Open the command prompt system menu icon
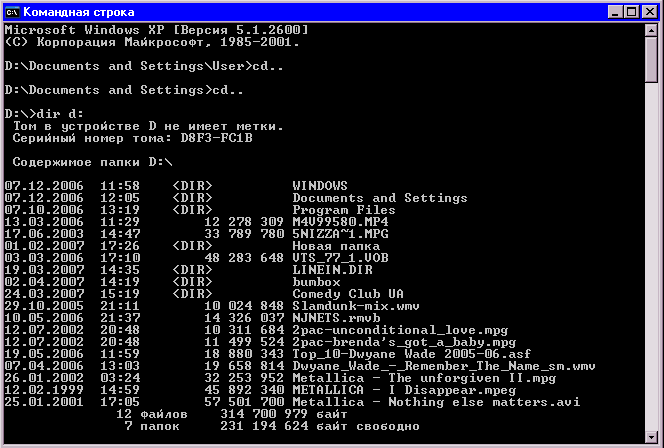664x448 pixels. tap(12, 12)
